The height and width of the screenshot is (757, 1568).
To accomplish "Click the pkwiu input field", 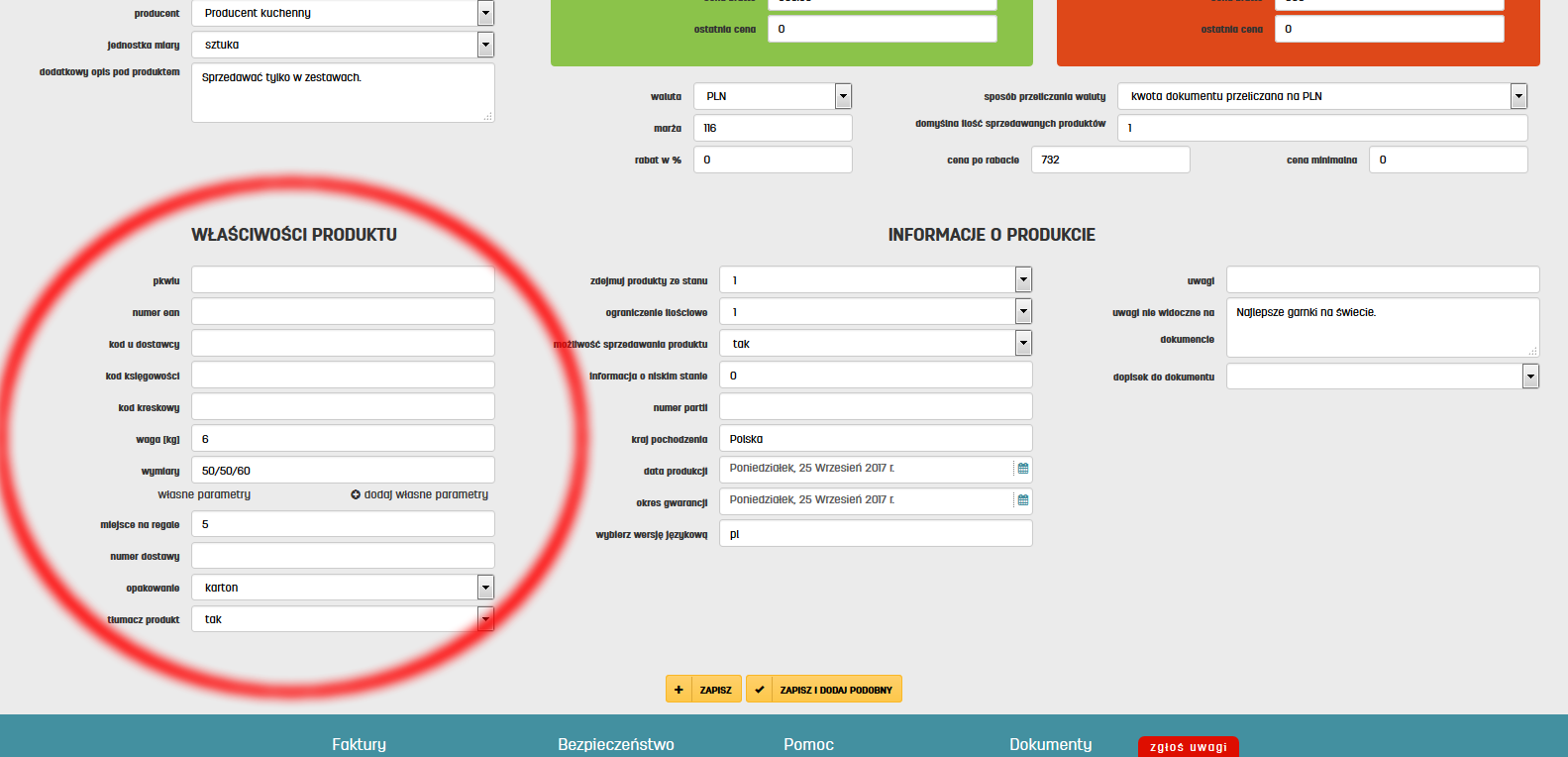I will click(343, 279).
